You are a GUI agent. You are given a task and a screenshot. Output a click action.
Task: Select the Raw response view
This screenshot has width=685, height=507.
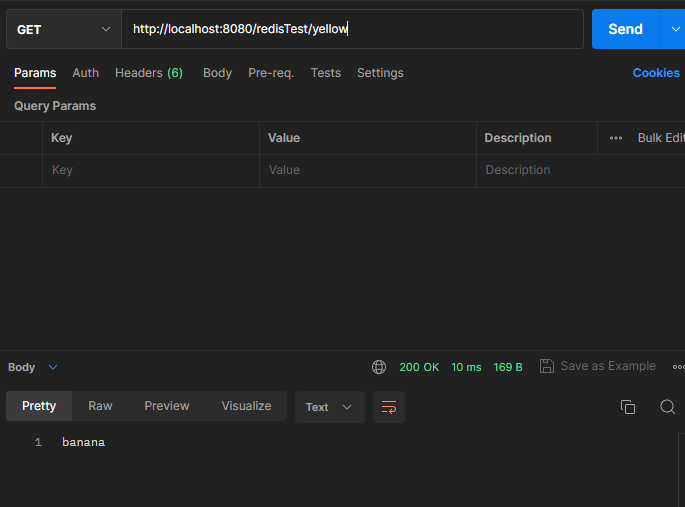click(x=100, y=406)
